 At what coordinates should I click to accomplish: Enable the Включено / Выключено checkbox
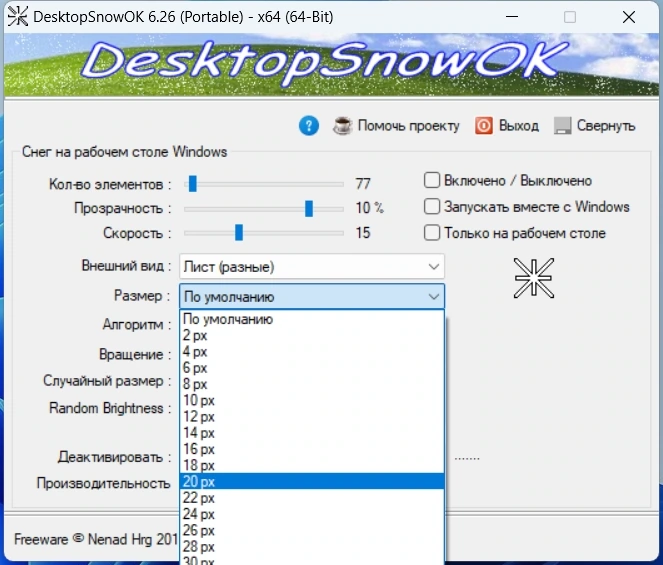click(x=432, y=180)
